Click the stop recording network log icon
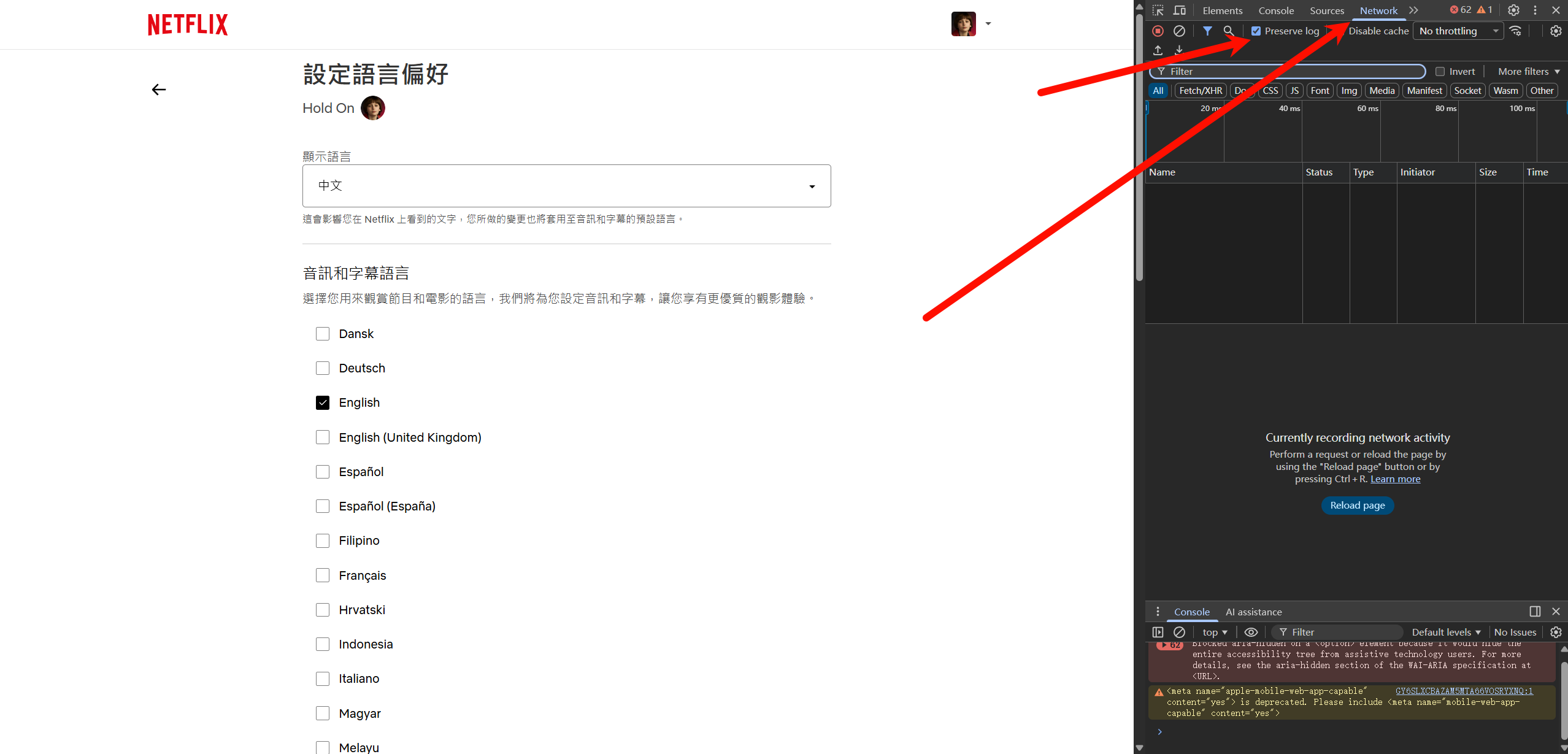The image size is (1568, 754). (1158, 31)
